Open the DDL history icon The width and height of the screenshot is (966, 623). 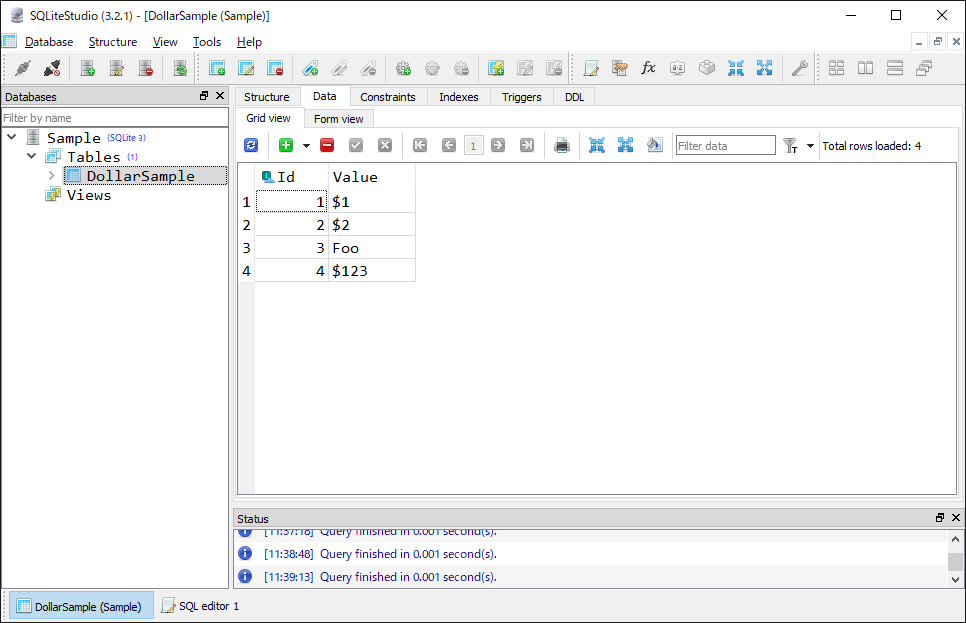point(620,68)
